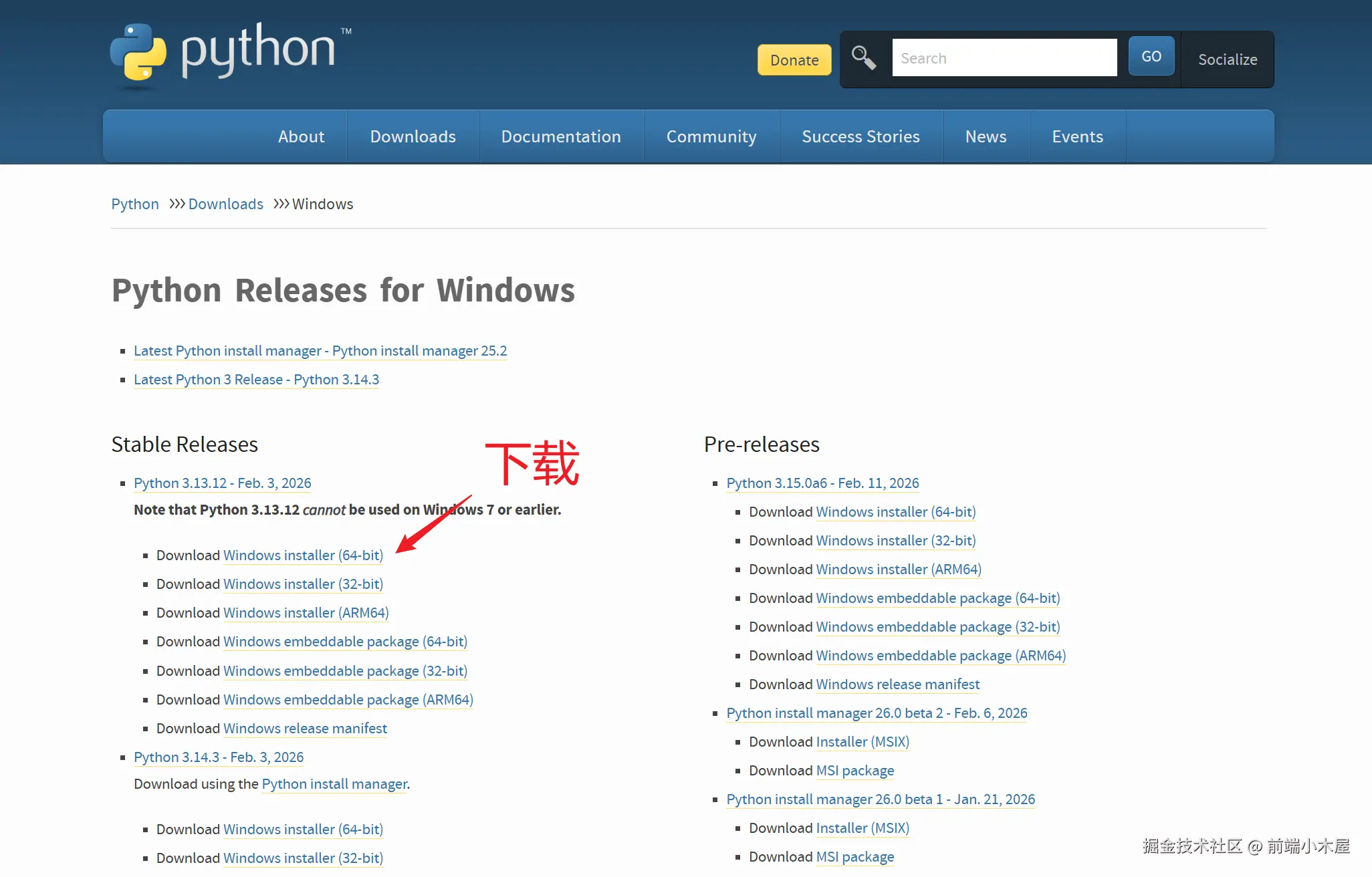Open the Socialize menu
1372x877 pixels.
click(1227, 59)
